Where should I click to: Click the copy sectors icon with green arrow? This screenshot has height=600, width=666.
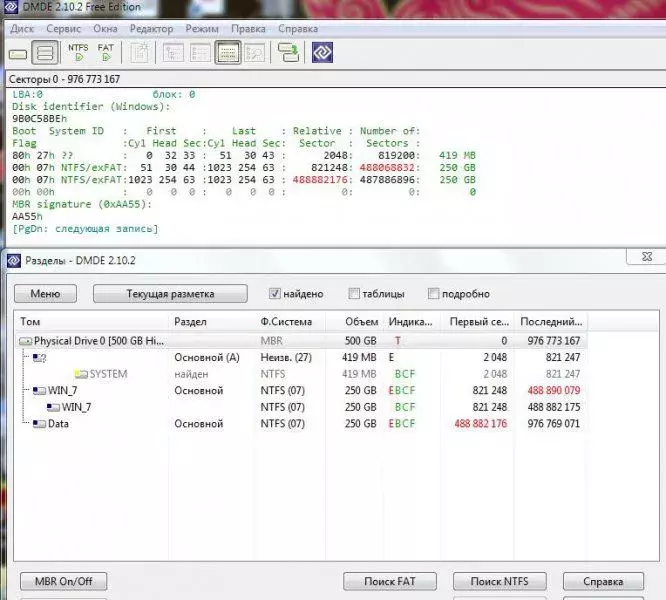[288, 53]
